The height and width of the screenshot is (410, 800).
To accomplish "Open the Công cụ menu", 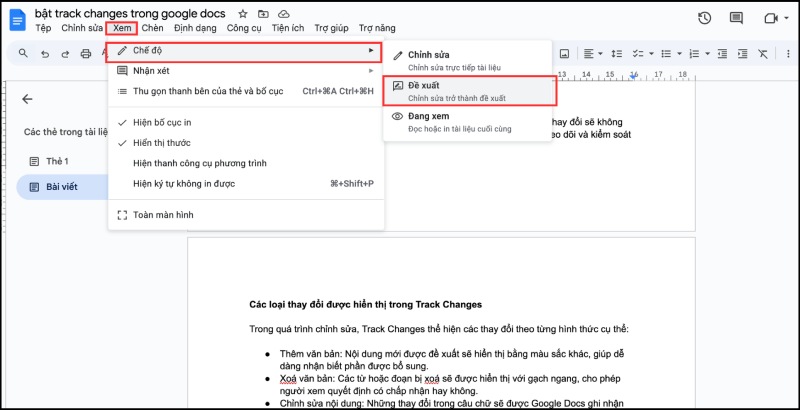I will pyautogui.click(x=244, y=28).
